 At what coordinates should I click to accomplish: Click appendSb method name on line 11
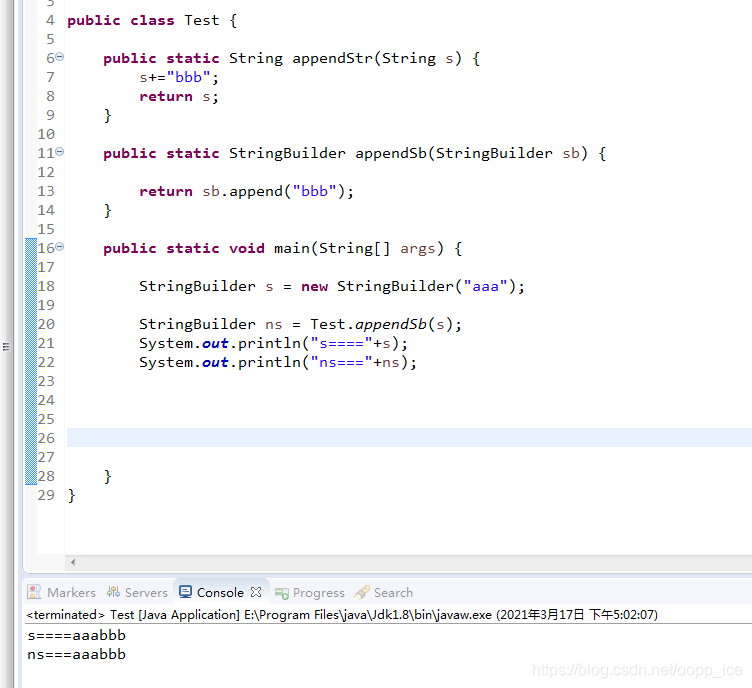pyautogui.click(x=391, y=153)
